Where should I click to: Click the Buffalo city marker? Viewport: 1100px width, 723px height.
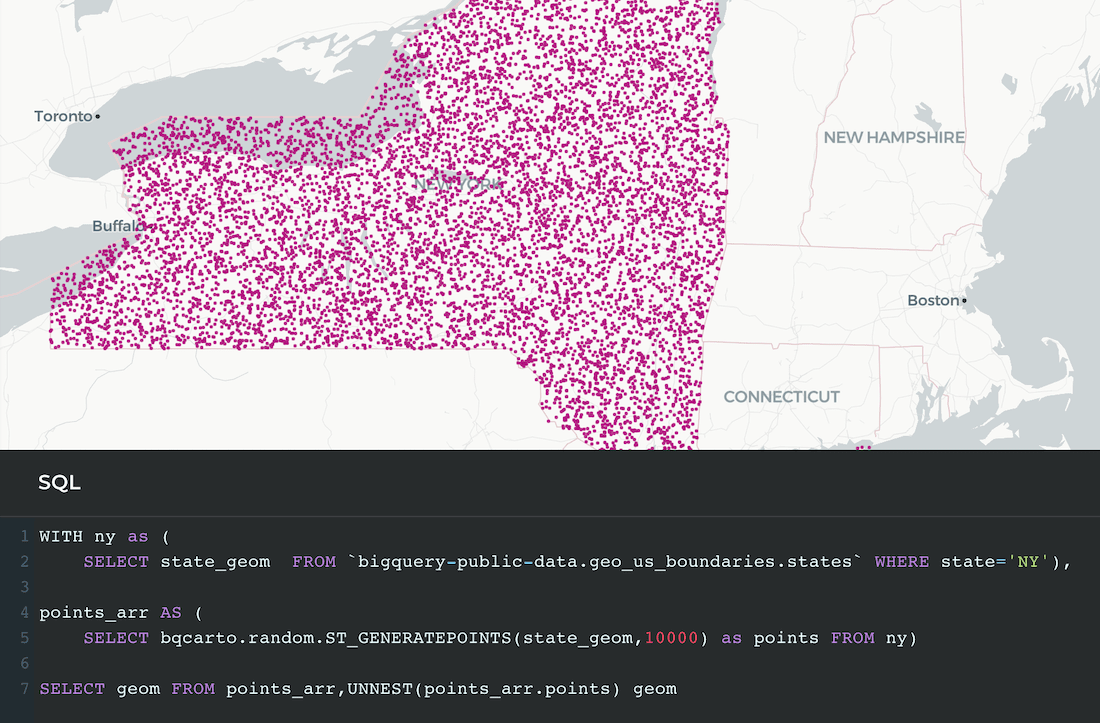click(150, 227)
